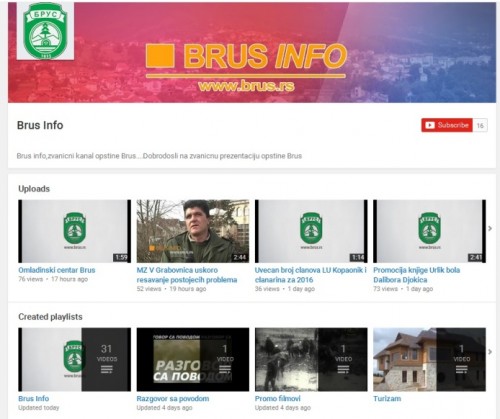Viewport: 500px width, 419px height.
Task: Open Razgovor sa povodom playlist title
Action: 173,399
